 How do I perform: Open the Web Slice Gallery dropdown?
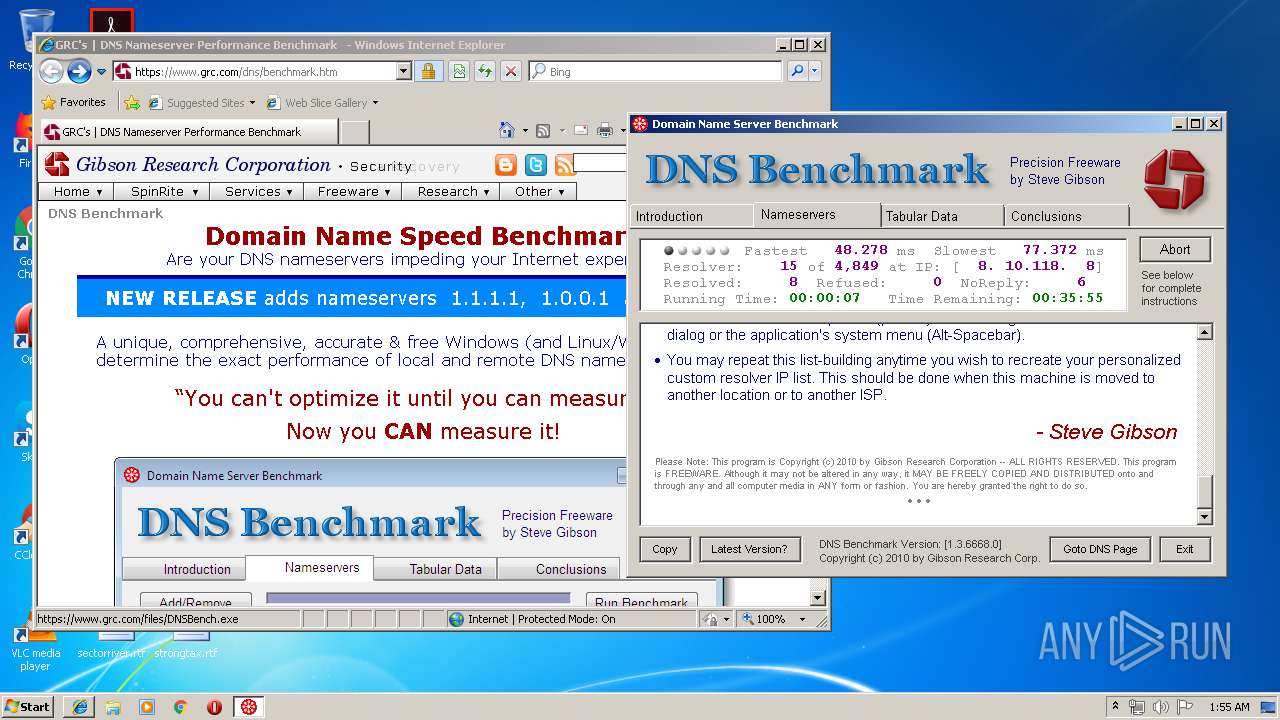323,102
